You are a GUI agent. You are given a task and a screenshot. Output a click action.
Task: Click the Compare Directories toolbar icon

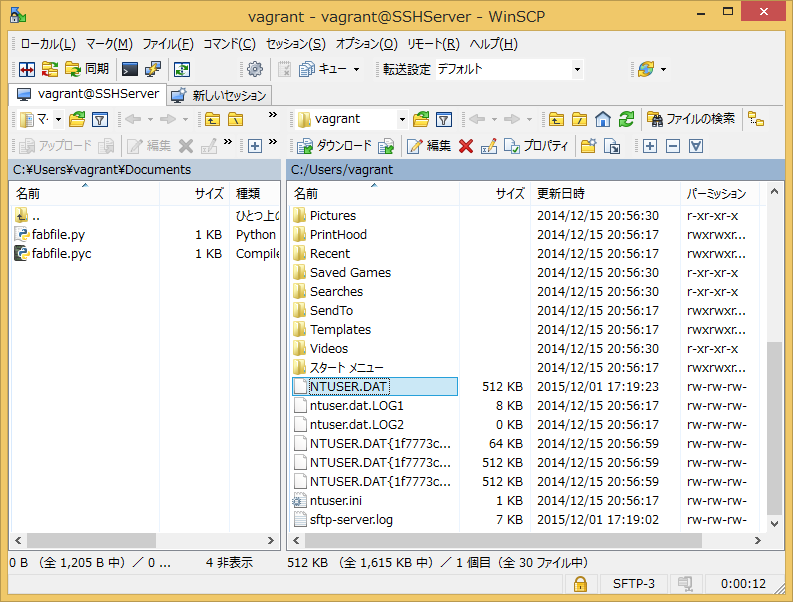(27, 69)
